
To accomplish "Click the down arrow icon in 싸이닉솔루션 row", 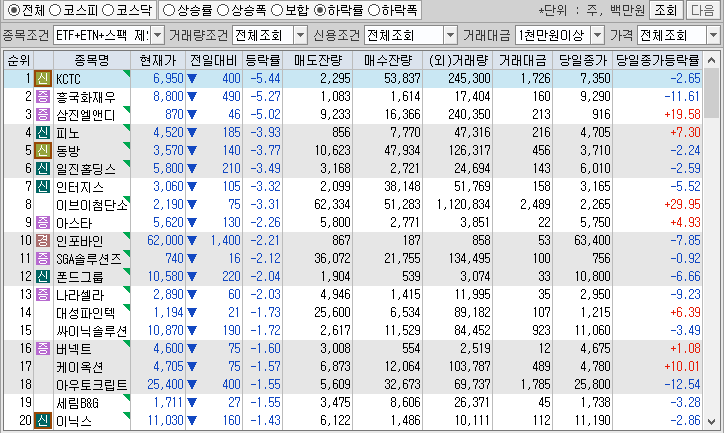I will pos(192,331).
